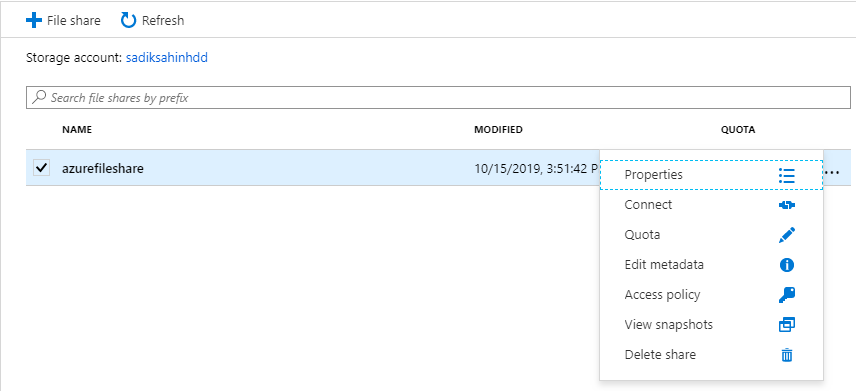The image size is (856, 391).
Task: Click the Delete share trash icon
Action: (787, 355)
